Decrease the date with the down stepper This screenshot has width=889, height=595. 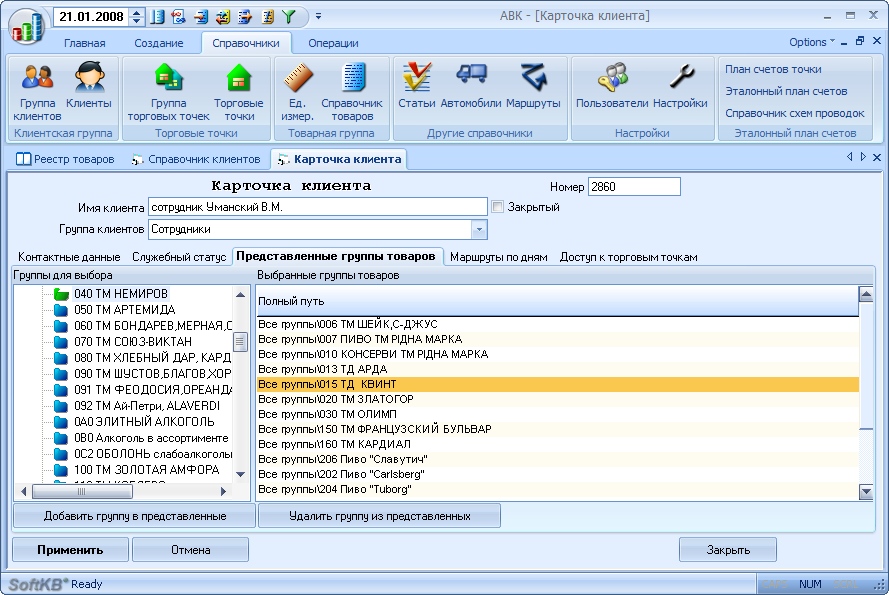tap(137, 21)
